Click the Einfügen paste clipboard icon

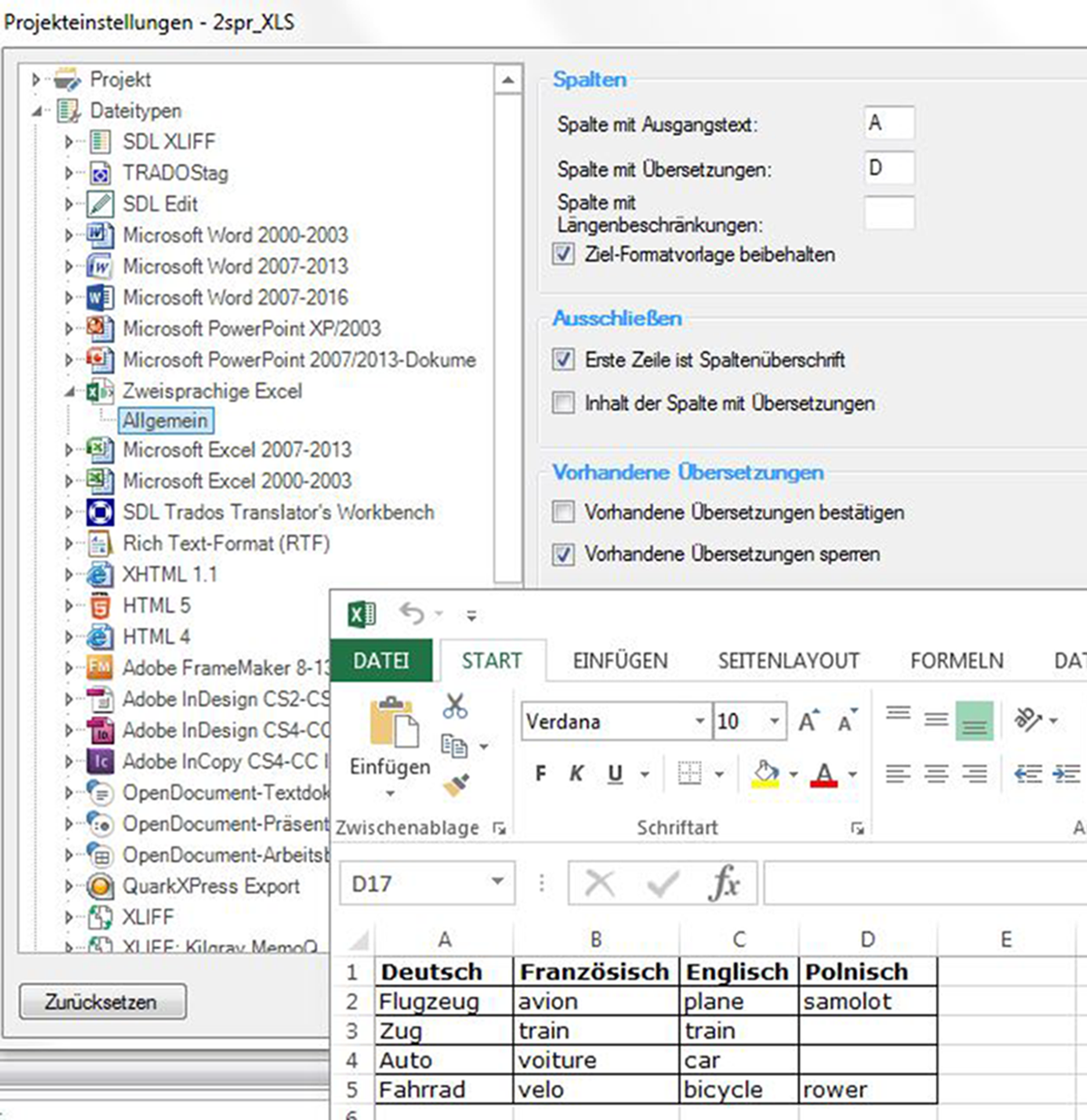coord(394,722)
